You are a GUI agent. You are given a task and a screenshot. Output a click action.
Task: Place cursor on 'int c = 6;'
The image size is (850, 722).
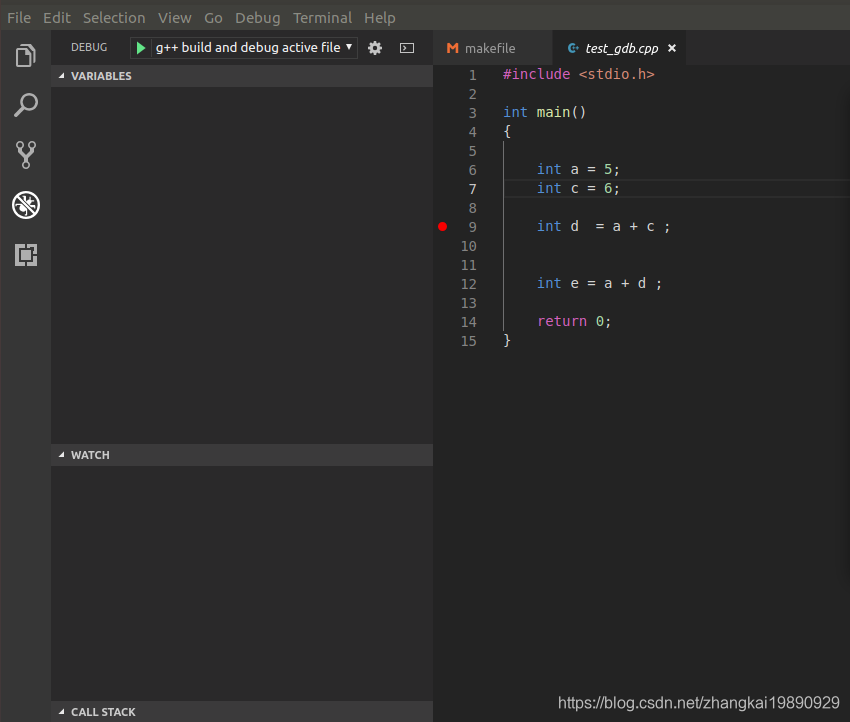tap(578, 188)
